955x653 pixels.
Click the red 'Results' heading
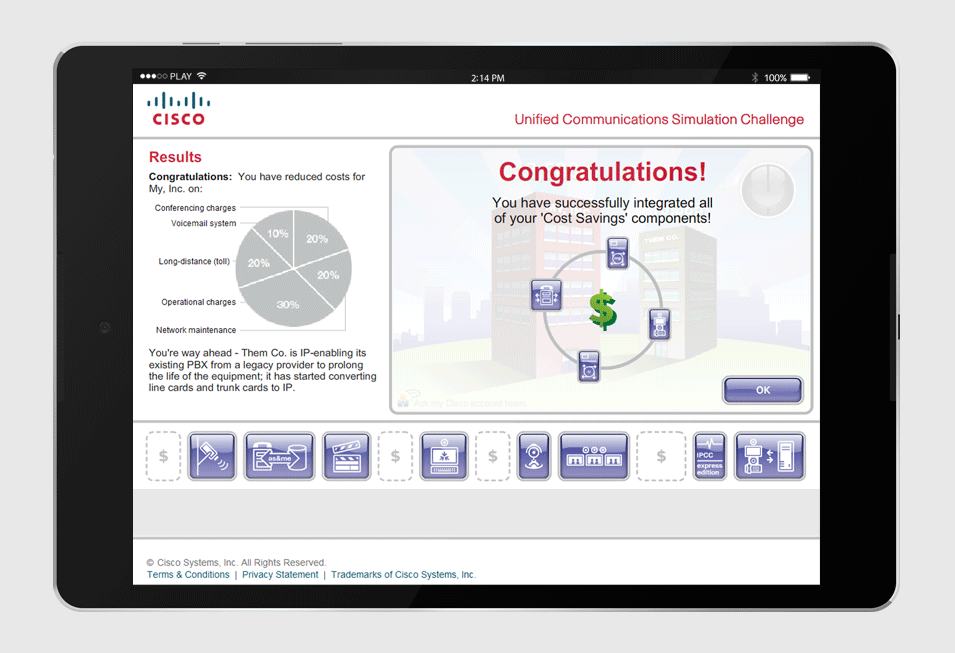[175, 157]
